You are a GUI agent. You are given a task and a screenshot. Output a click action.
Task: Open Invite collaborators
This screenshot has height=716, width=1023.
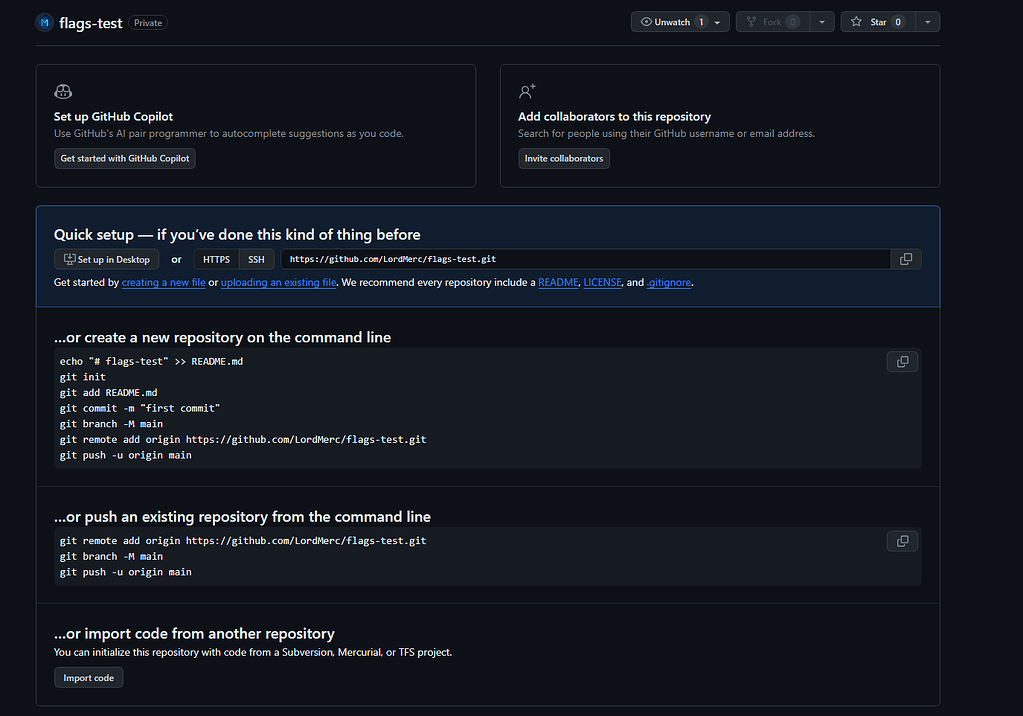coord(564,158)
